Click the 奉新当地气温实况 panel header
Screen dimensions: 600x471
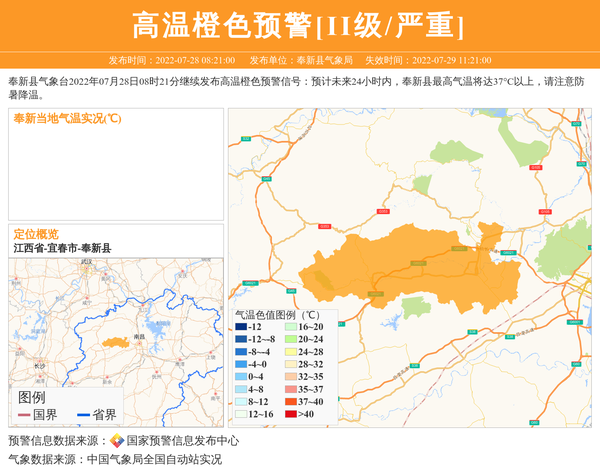(68, 118)
